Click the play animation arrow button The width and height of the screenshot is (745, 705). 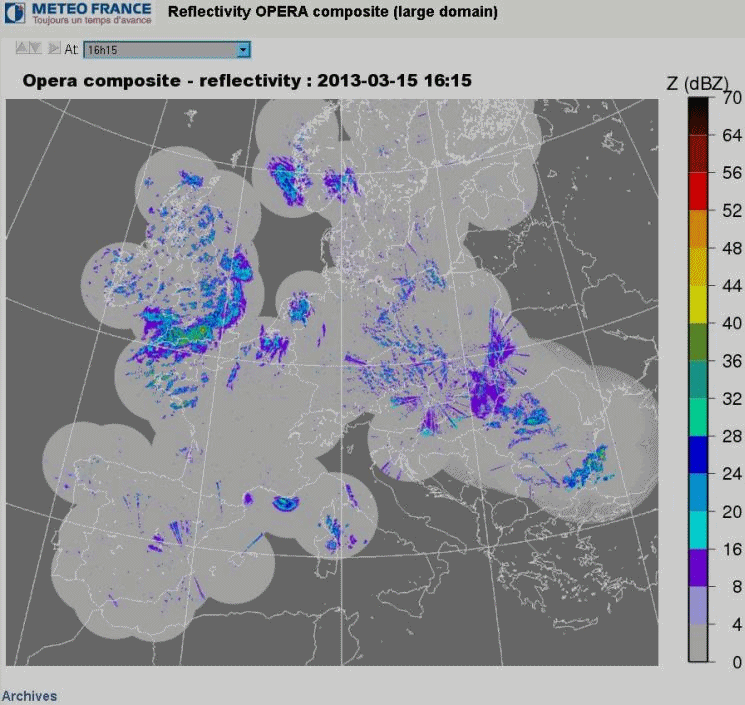(x=54, y=48)
